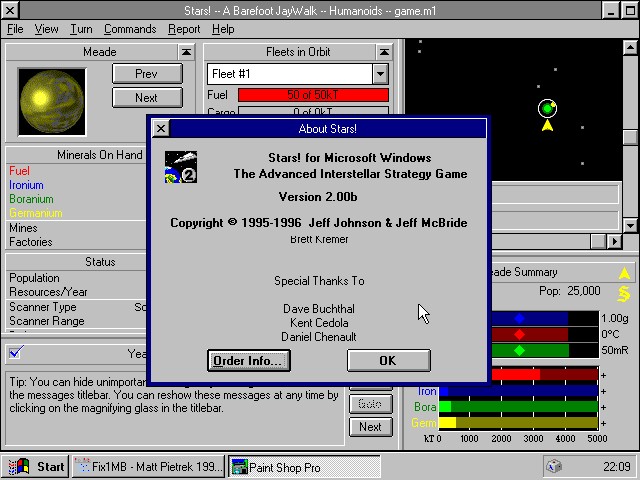Click the system tray icon near clock
Screen dimensions: 640x480
[x=554, y=467]
